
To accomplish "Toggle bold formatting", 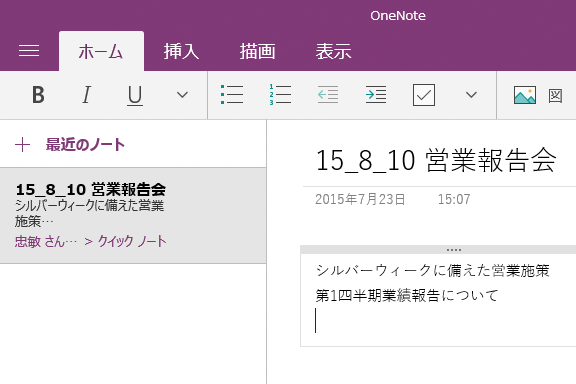I will [38, 95].
